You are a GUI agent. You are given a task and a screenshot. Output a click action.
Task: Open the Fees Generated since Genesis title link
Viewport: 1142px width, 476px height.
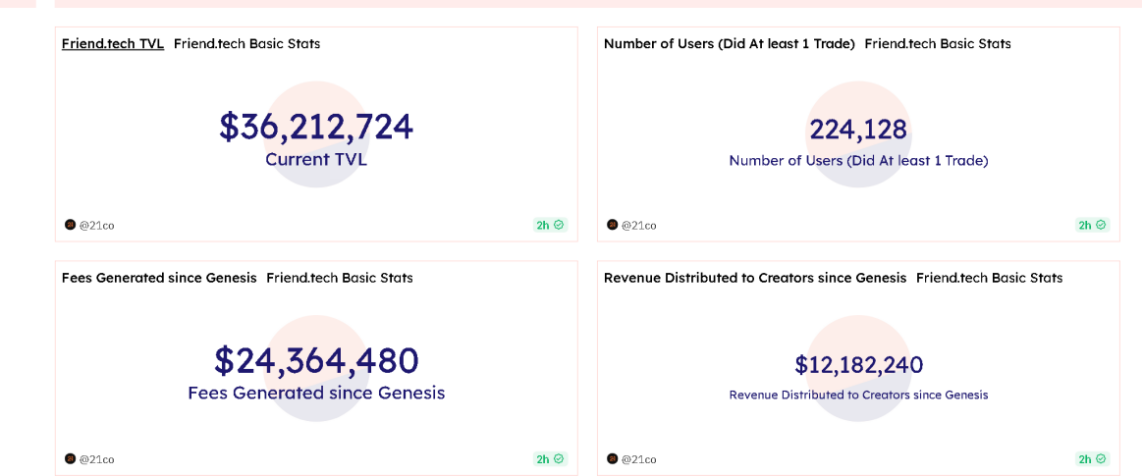[159, 278]
